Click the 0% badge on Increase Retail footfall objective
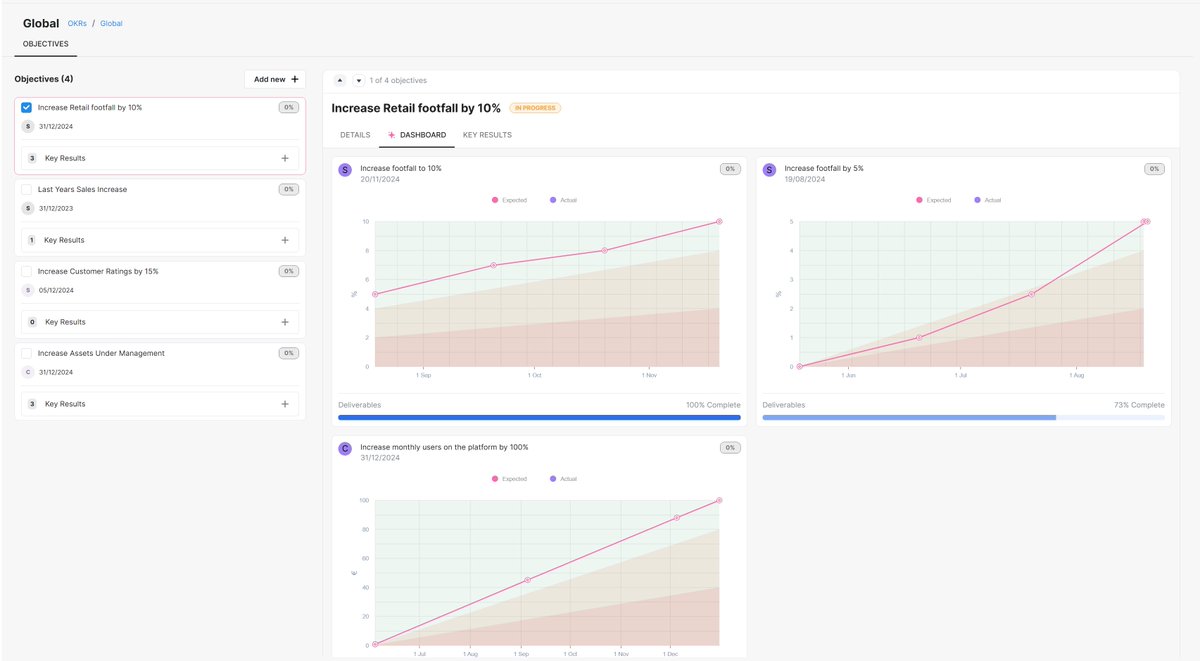The height and width of the screenshot is (661, 1200). point(288,107)
